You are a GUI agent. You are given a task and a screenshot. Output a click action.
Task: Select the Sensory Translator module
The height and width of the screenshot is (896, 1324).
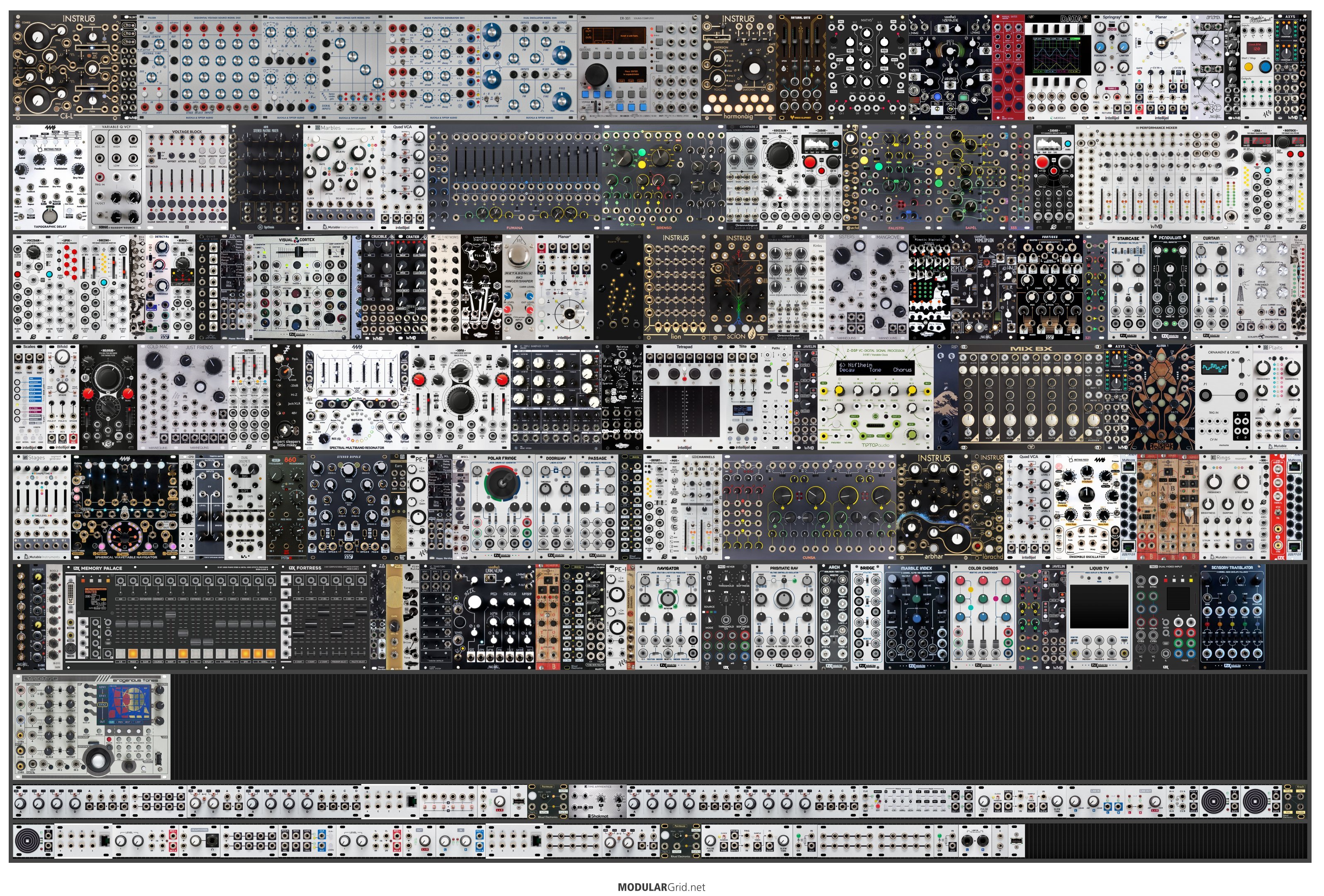(1232, 617)
